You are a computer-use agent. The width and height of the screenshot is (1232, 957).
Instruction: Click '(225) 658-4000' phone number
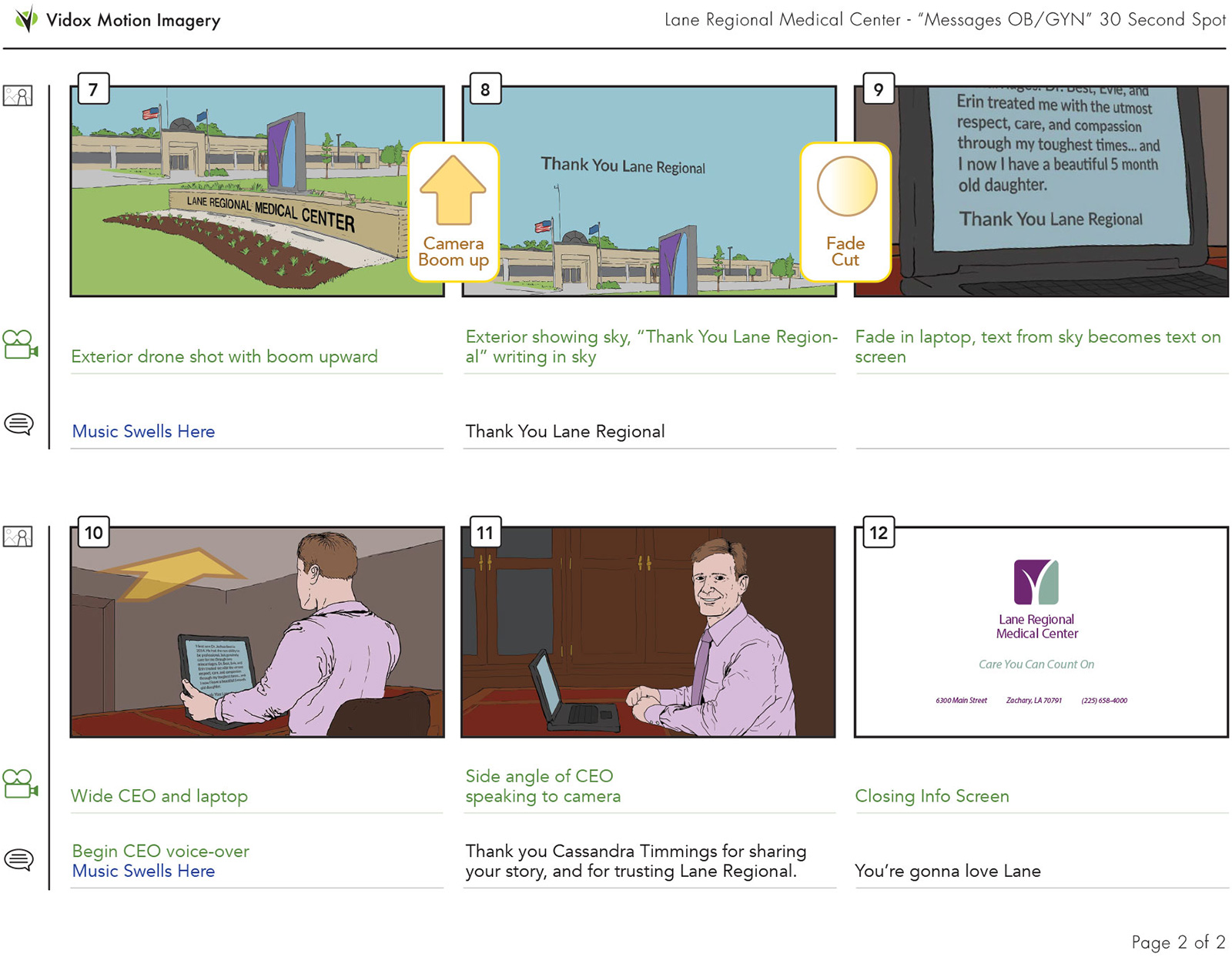coord(1104,701)
